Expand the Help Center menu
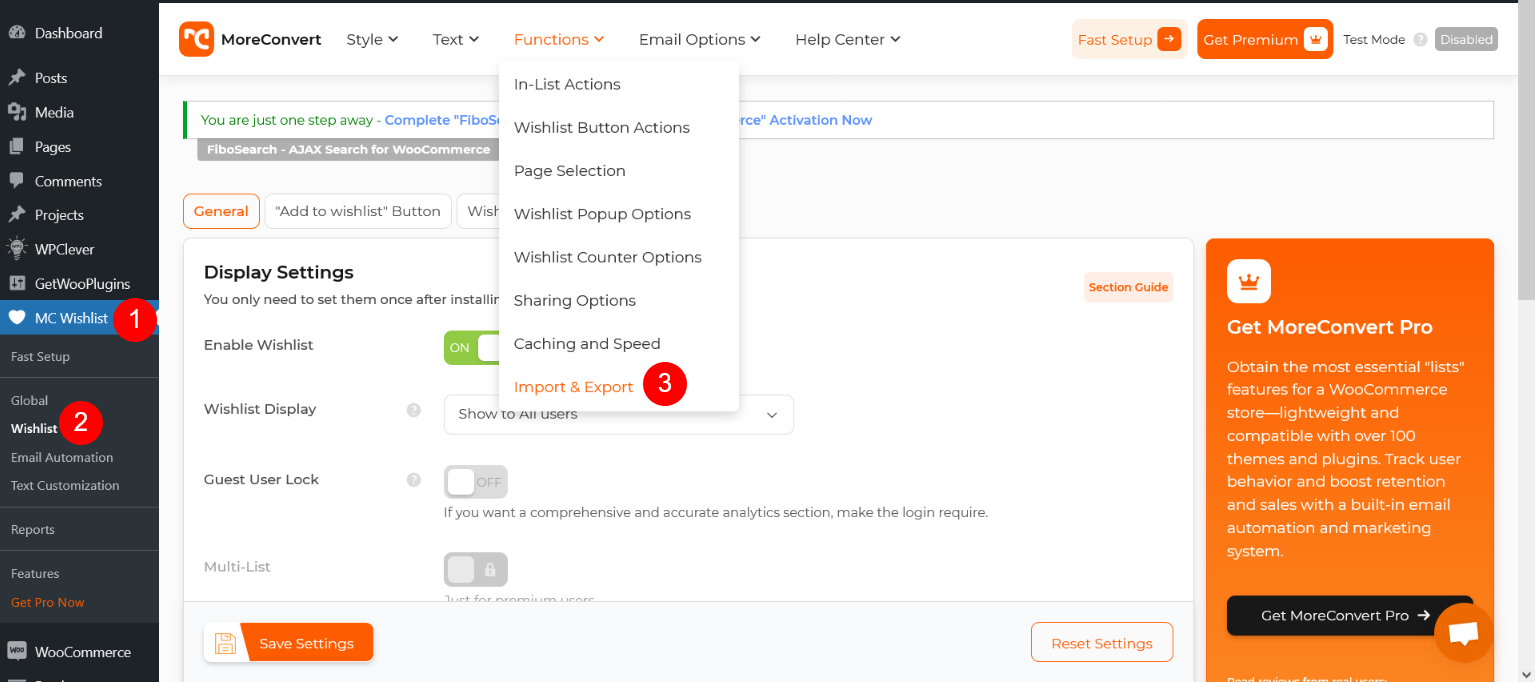1535x682 pixels. point(848,39)
